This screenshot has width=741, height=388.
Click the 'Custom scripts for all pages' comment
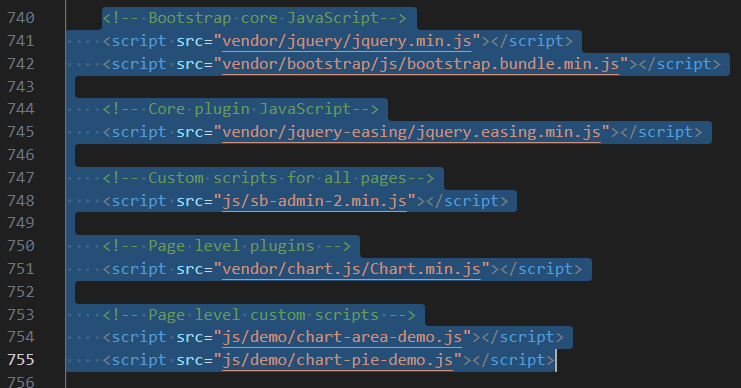pos(268,178)
